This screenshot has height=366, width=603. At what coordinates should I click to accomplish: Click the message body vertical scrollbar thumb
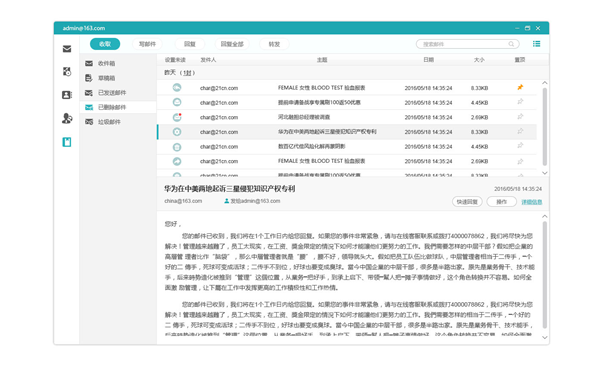pos(545,275)
